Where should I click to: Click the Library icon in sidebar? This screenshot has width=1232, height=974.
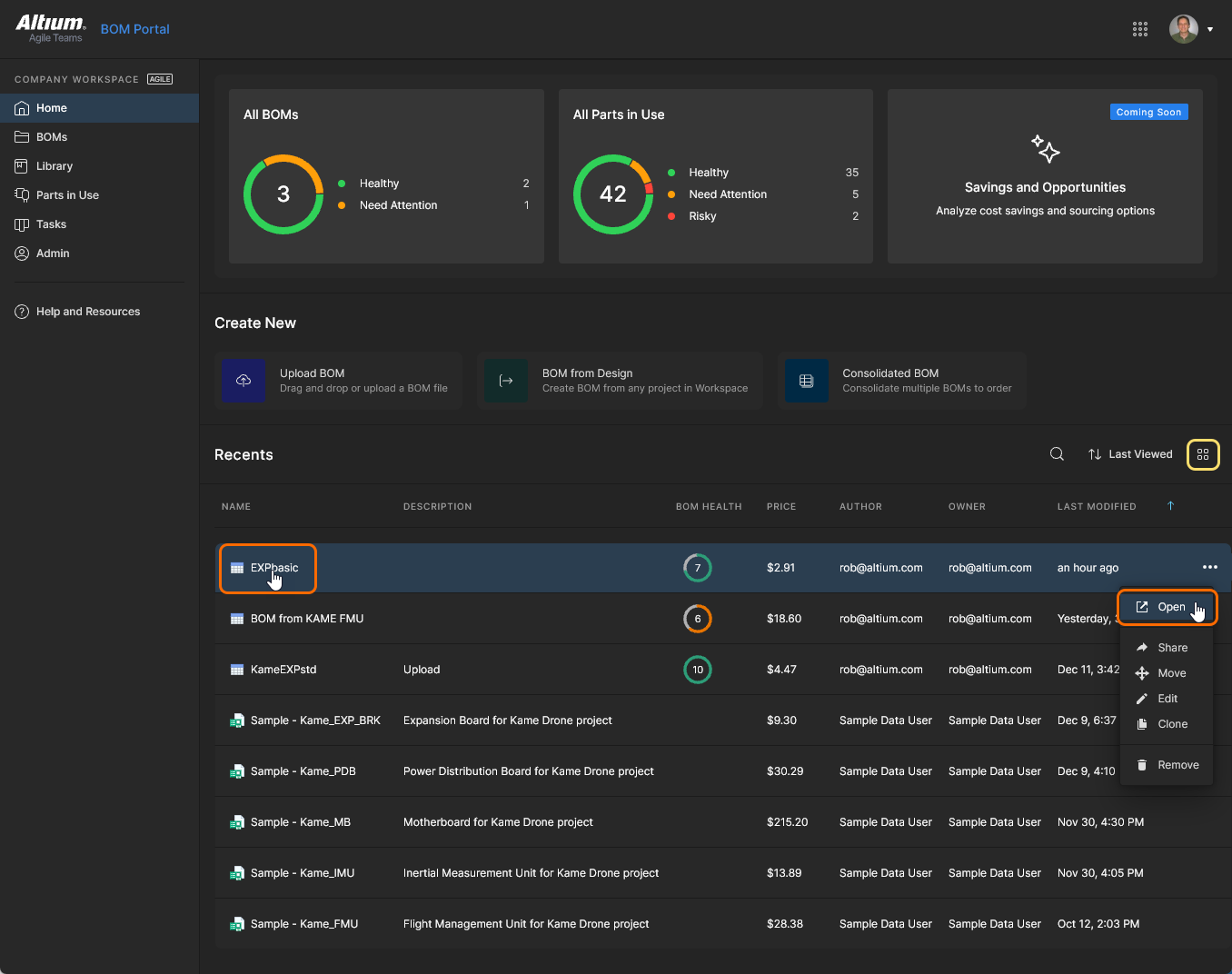click(x=22, y=166)
